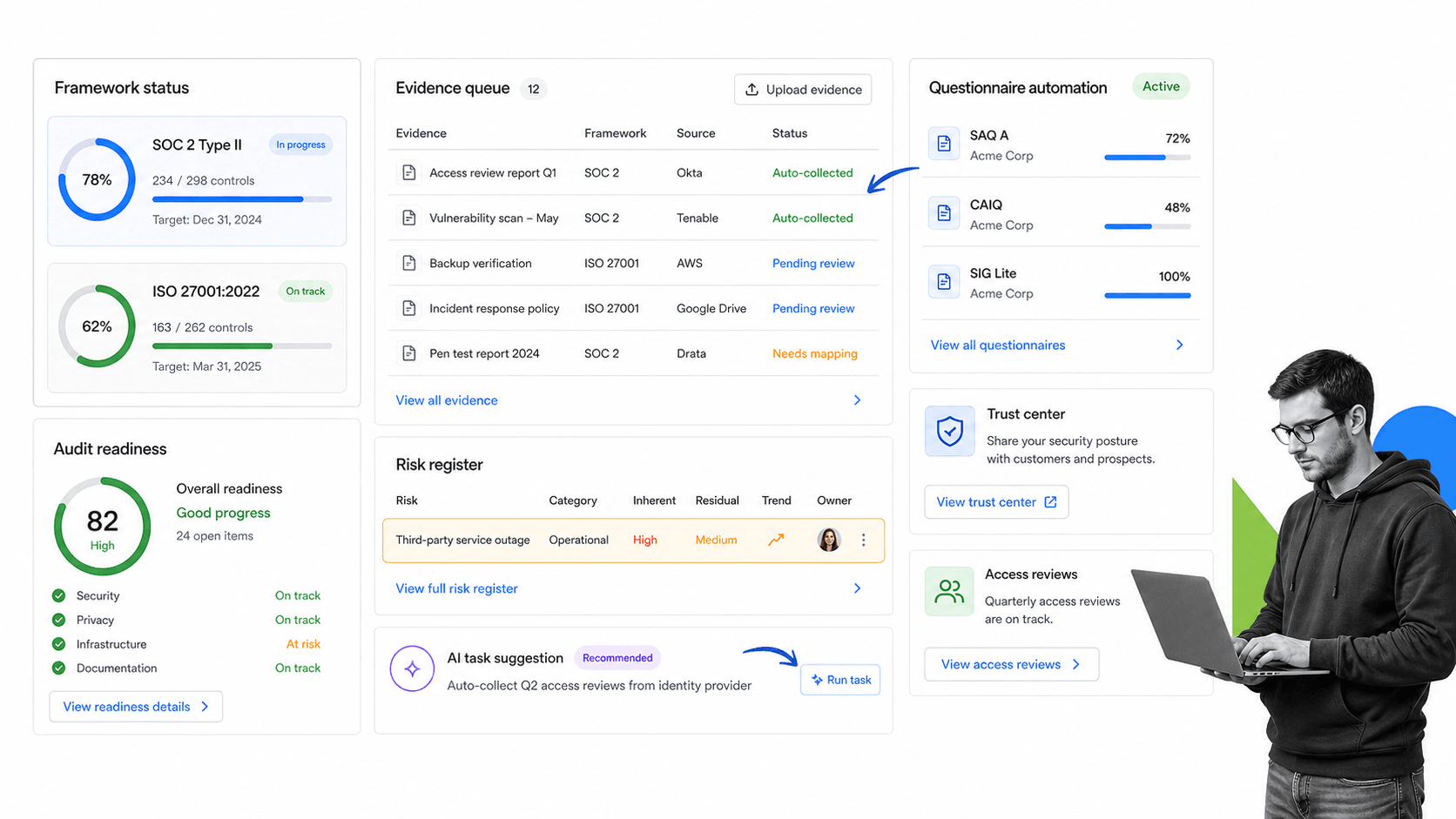Click the On track badge on ISO 27001:2022
Viewport: 1456px width, 819px height.
pos(305,291)
